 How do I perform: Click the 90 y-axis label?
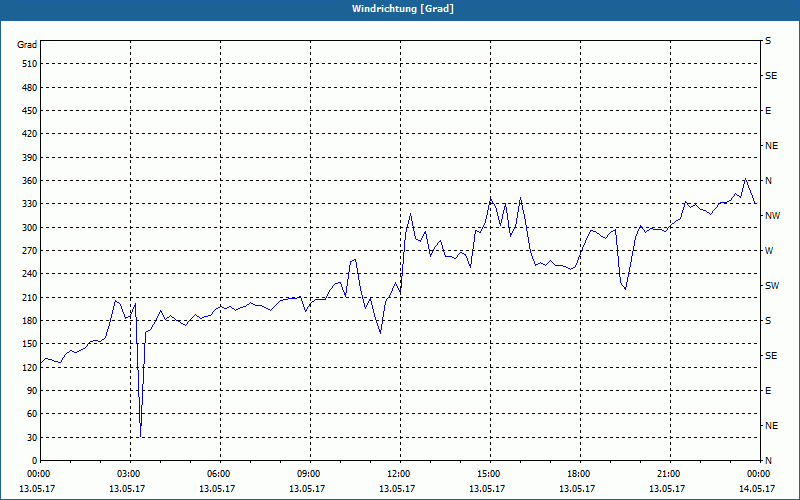tap(32, 391)
